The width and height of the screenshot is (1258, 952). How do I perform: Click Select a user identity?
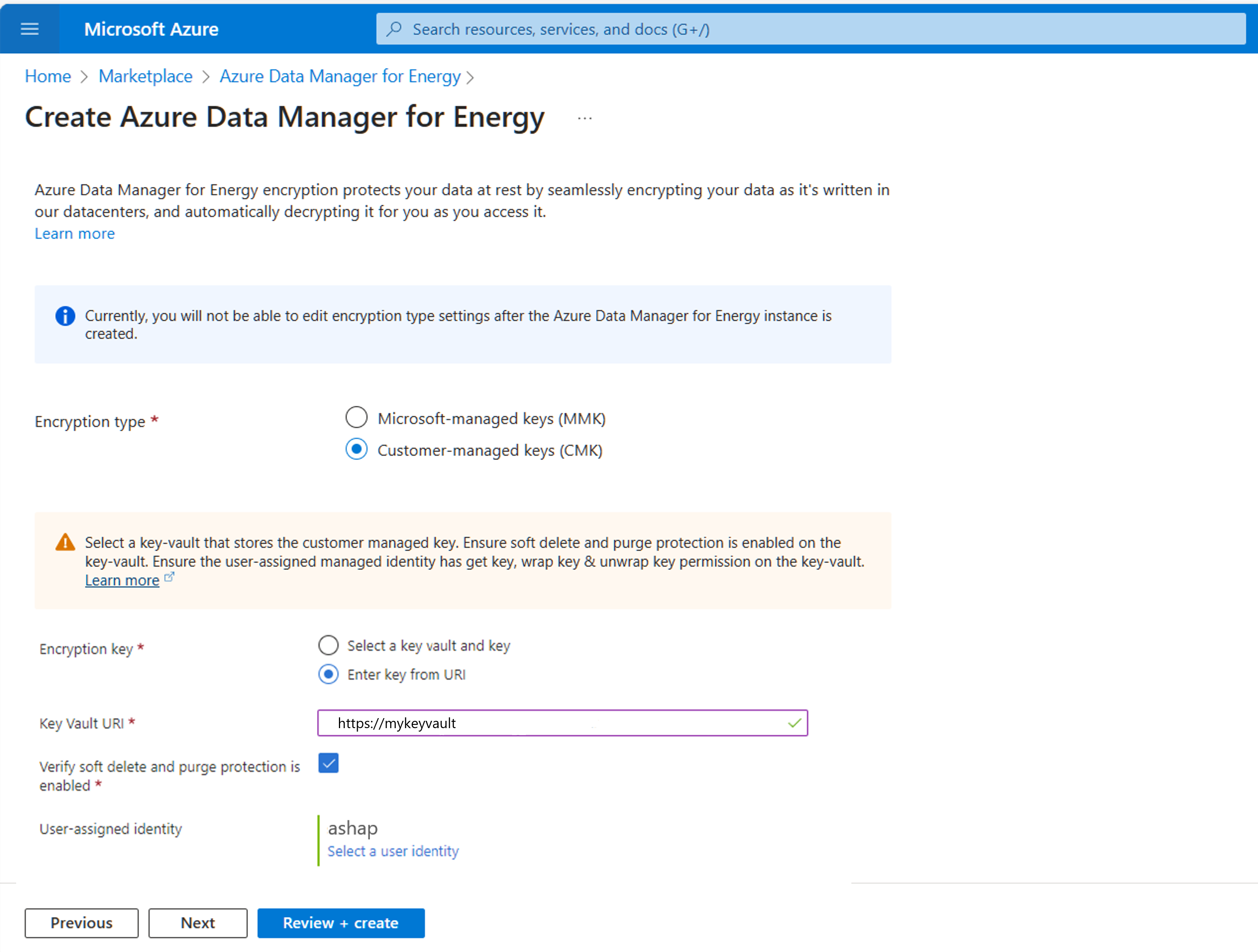pos(394,851)
